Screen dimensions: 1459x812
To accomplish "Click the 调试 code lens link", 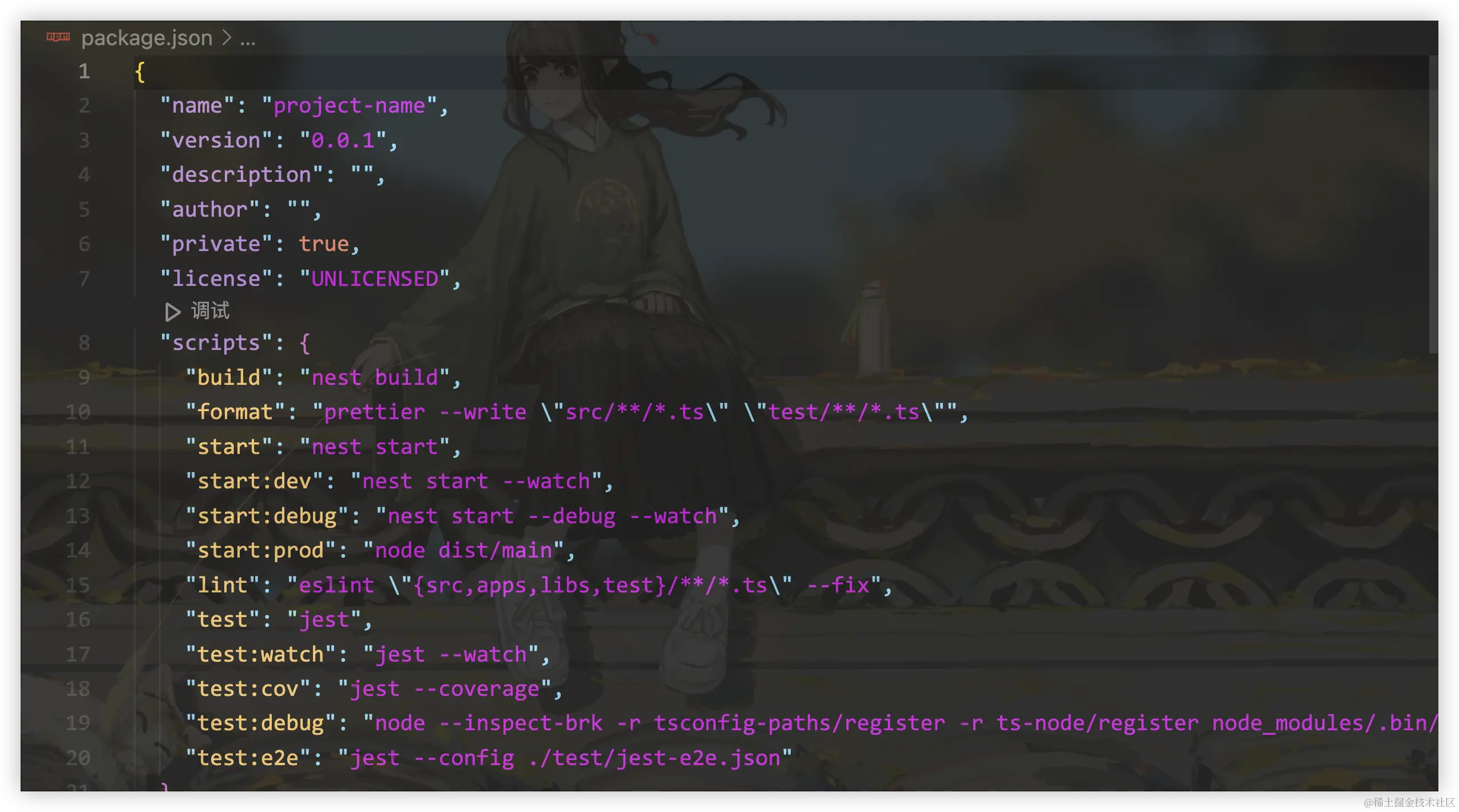I will (210, 311).
